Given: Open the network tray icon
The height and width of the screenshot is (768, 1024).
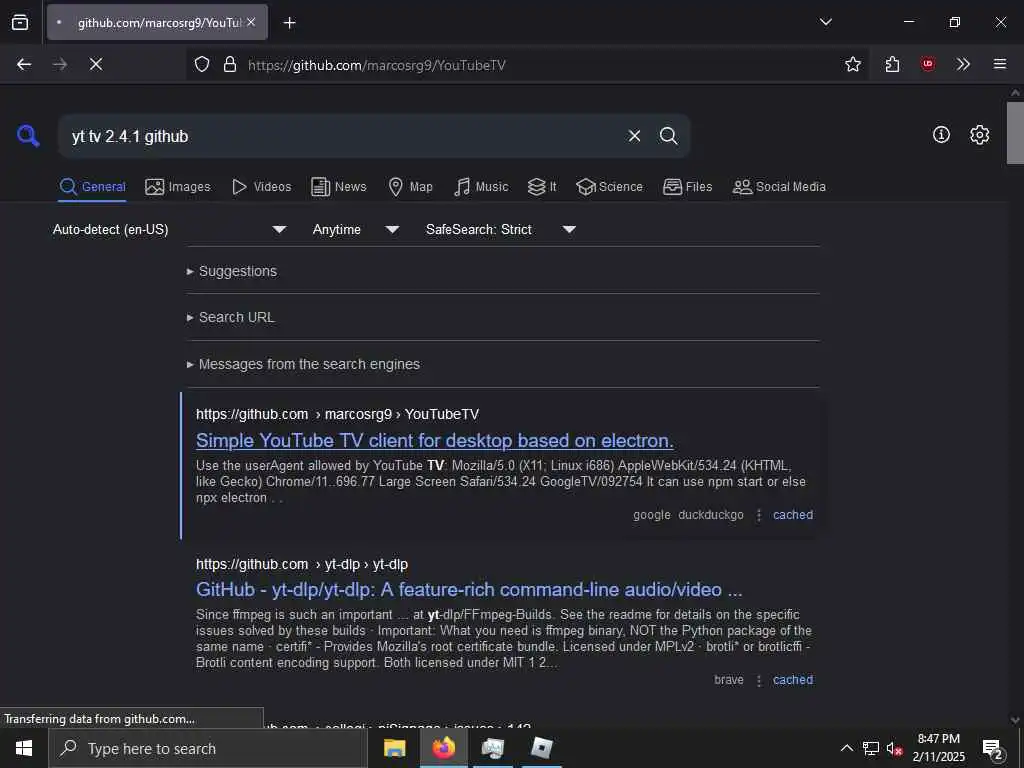Looking at the screenshot, I should [871, 748].
